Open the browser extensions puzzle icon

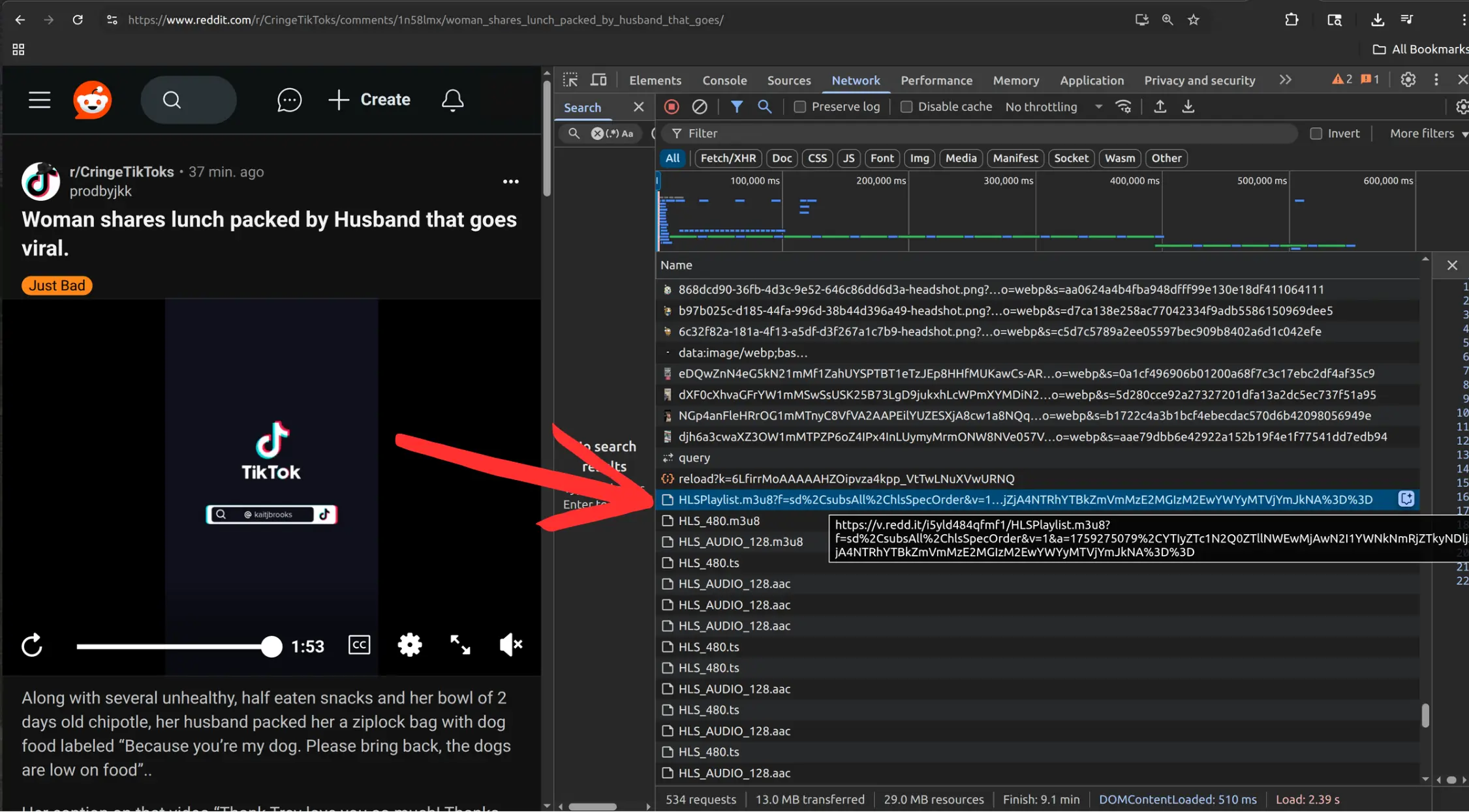[1291, 20]
